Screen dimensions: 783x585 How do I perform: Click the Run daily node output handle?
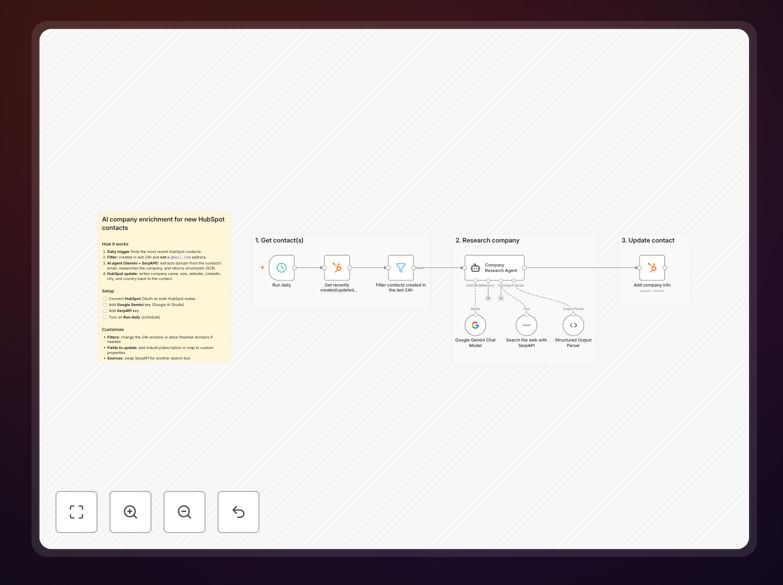click(x=295, y=268)
